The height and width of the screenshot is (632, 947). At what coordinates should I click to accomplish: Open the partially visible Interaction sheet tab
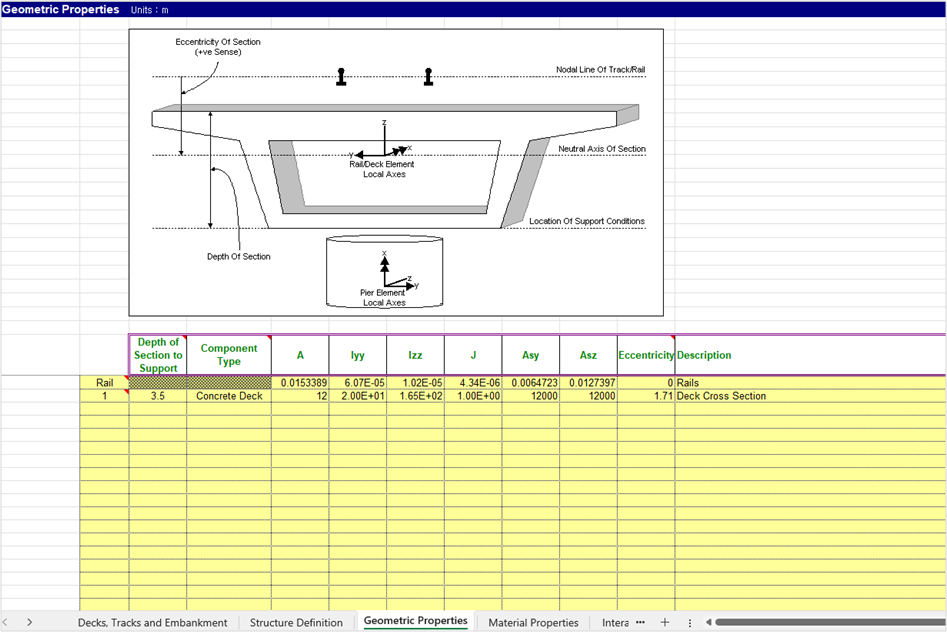615,622
